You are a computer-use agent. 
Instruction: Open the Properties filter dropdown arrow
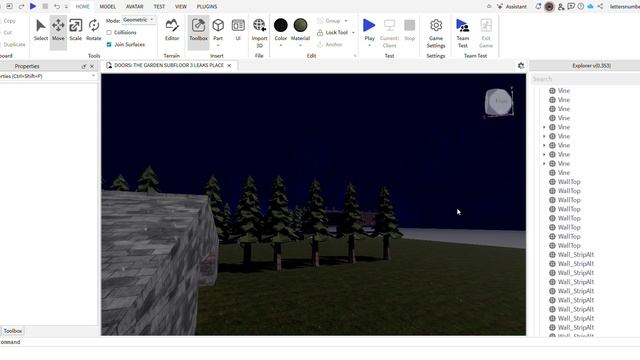click(93, 76)
